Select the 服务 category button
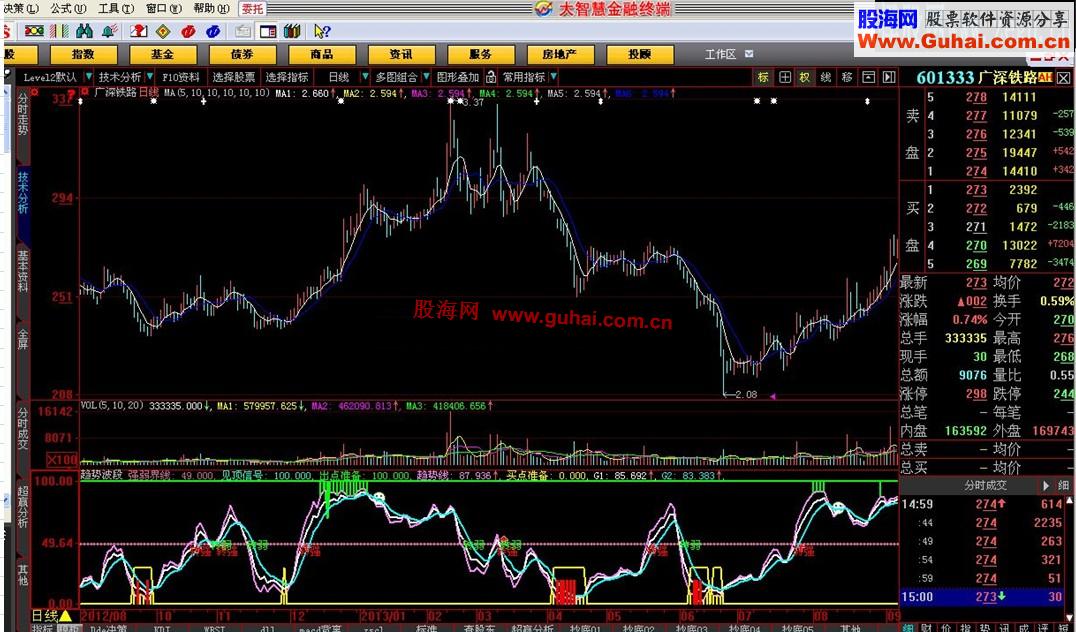 [480, 54]
